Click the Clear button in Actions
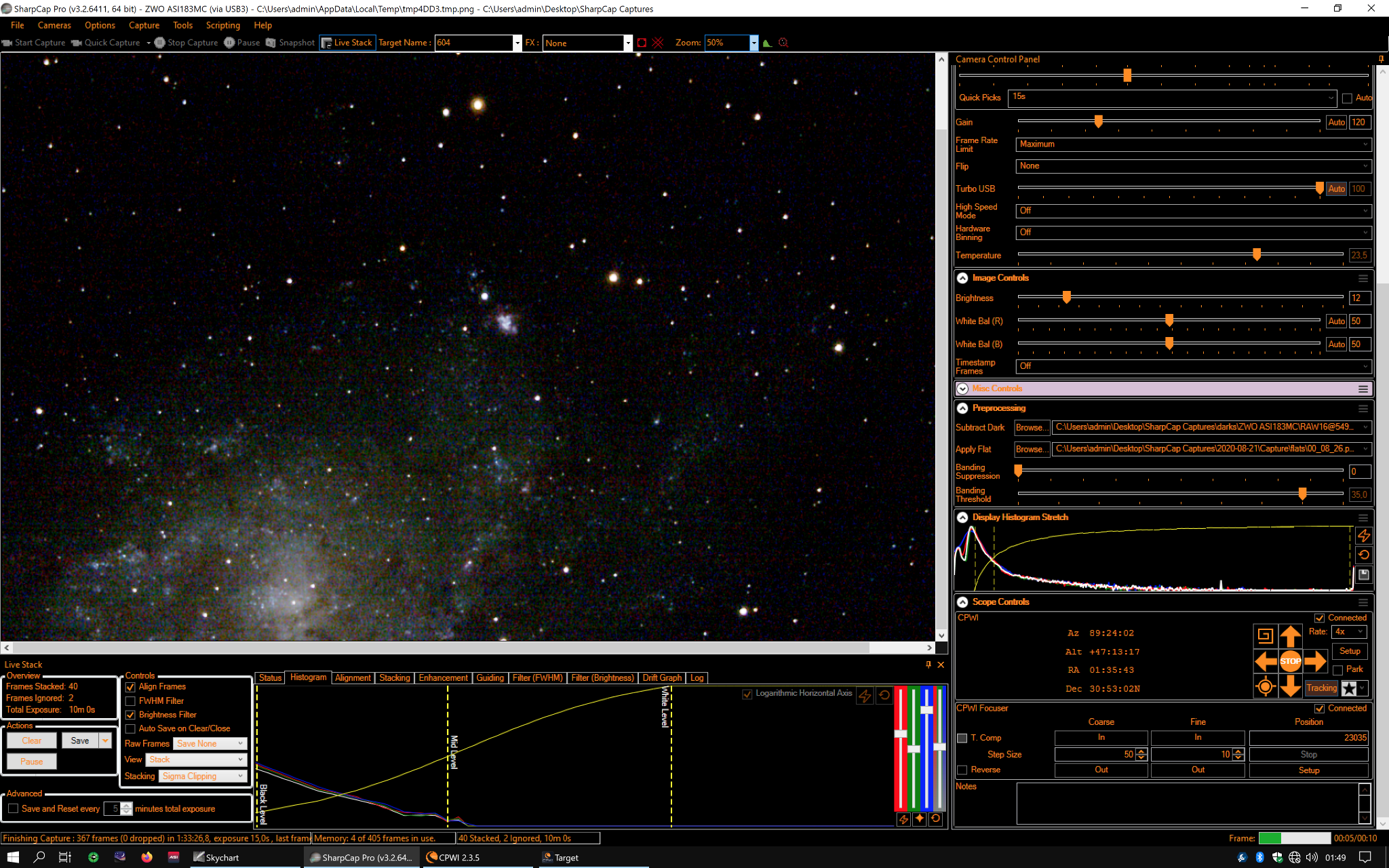 (x=32, y=741)
